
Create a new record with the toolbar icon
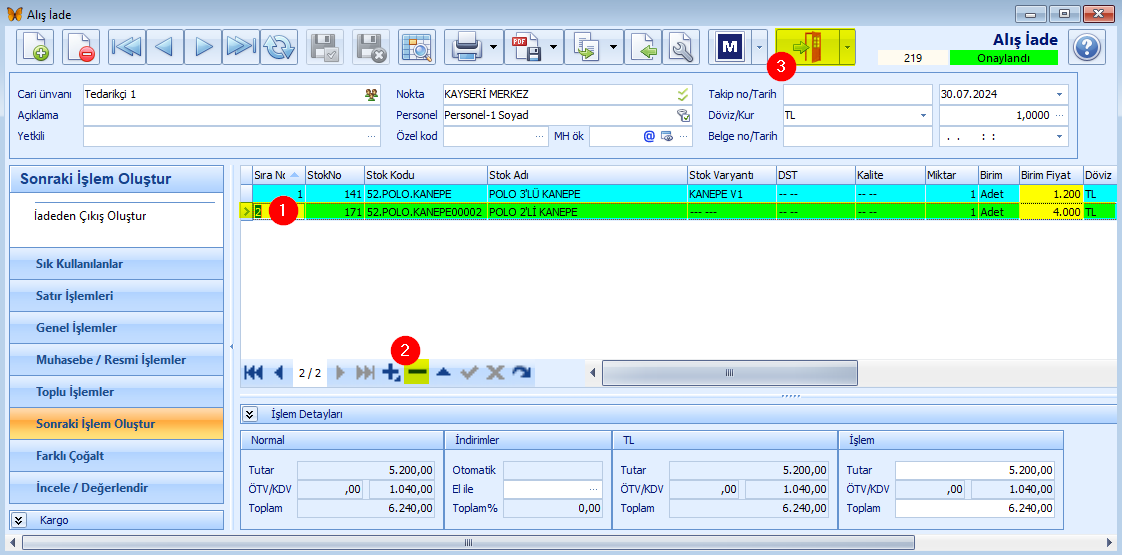35,48
